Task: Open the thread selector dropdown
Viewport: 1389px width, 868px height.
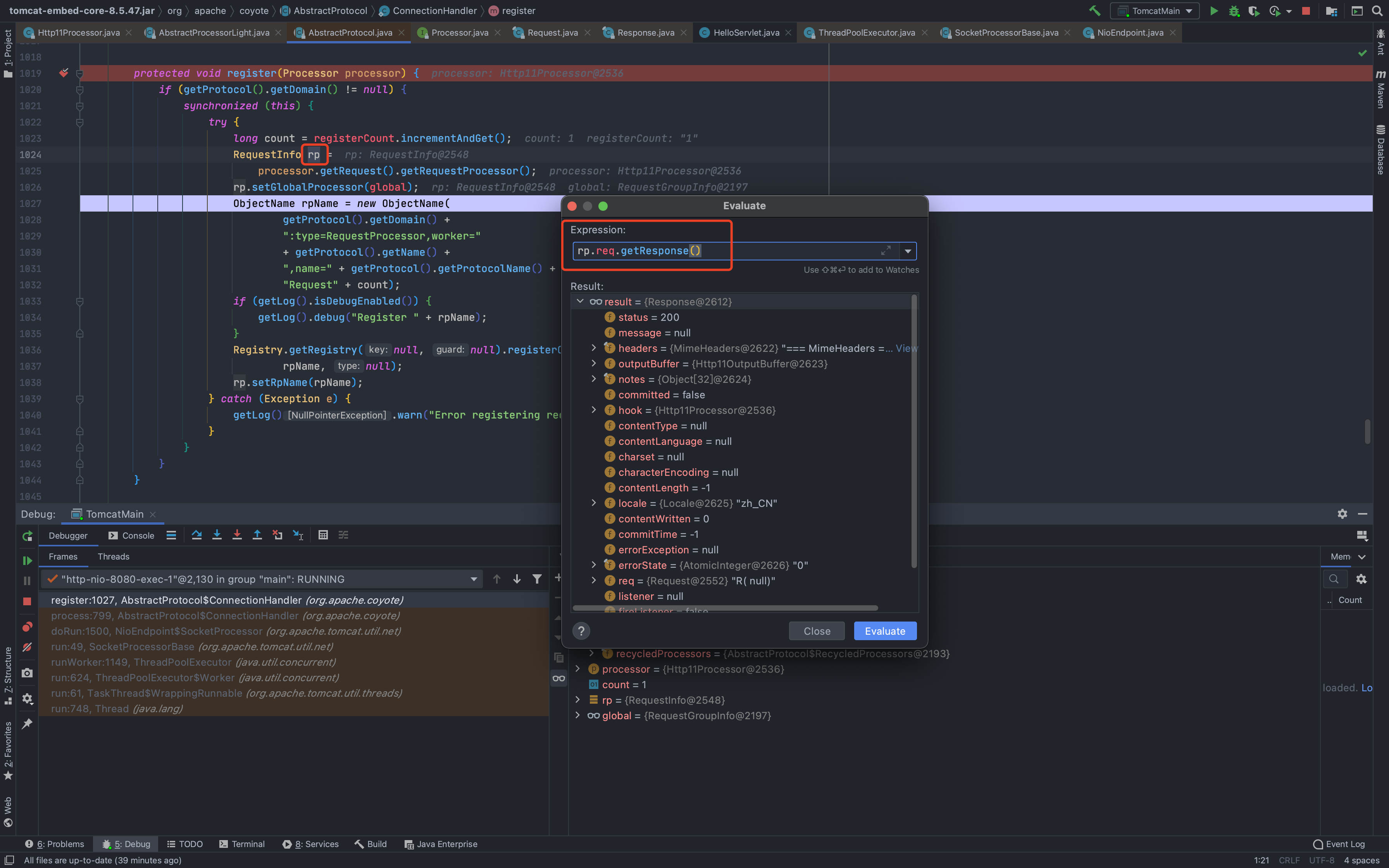Action: [x=474, y=579]
